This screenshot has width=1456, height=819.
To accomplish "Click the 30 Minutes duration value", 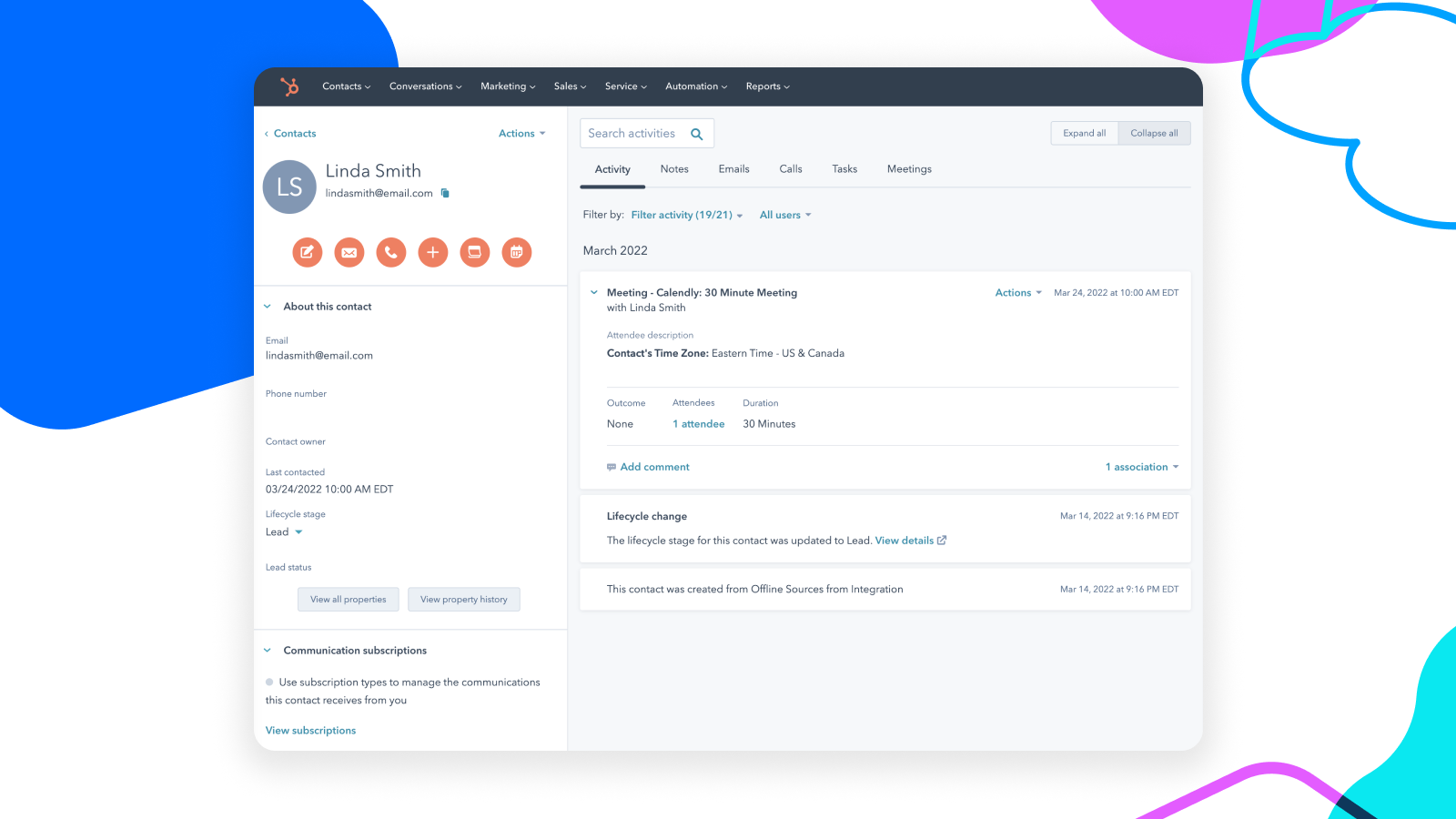I will 769,424.
